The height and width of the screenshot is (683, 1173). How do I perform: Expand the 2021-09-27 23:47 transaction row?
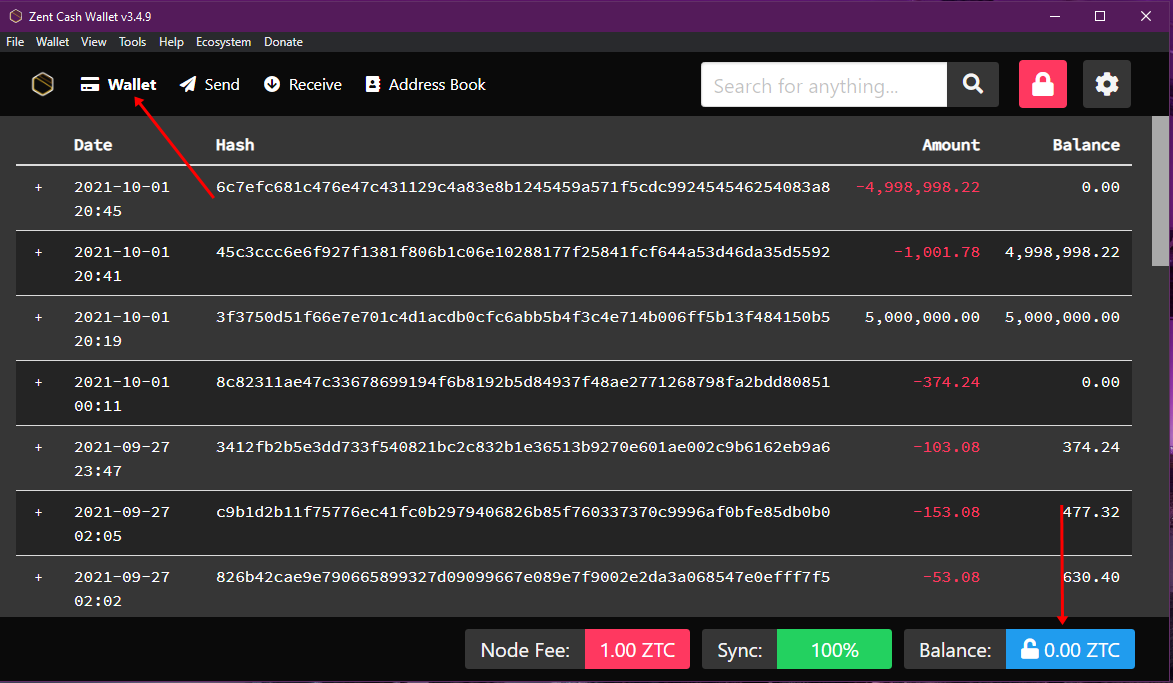pos(38,448)
